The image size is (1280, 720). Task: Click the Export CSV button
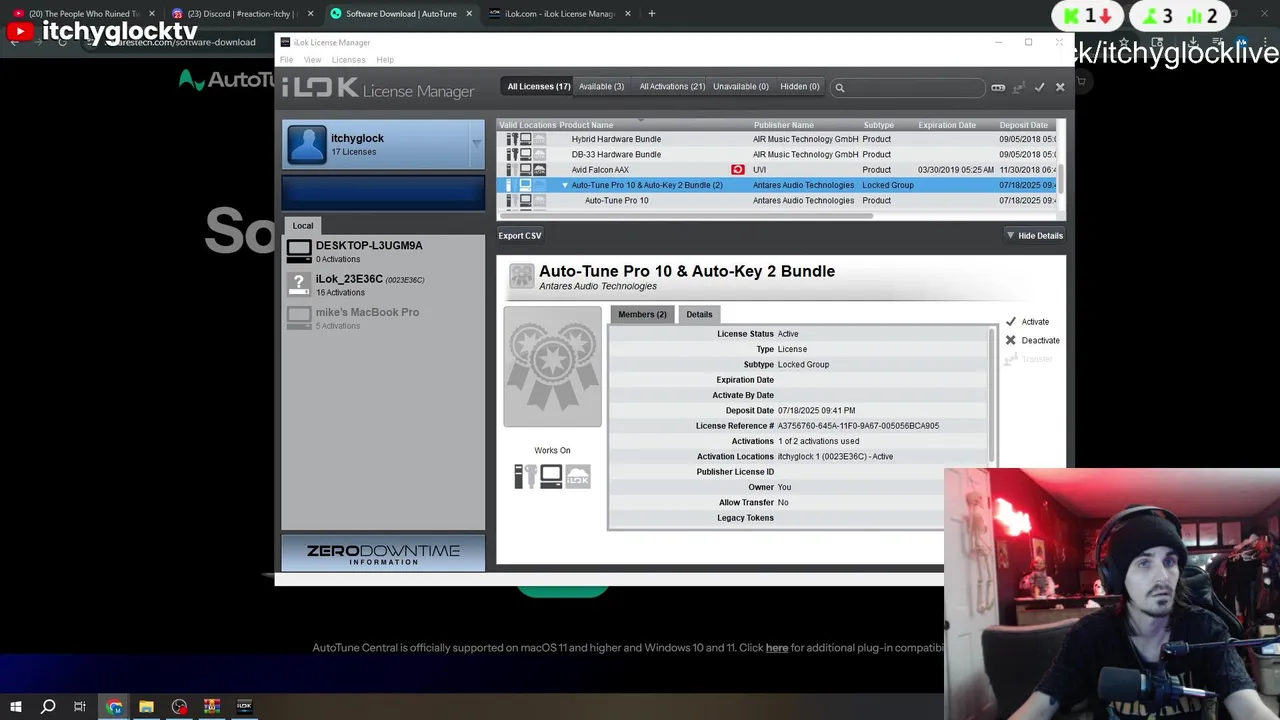pyautogui.click(x=520, y=236)
